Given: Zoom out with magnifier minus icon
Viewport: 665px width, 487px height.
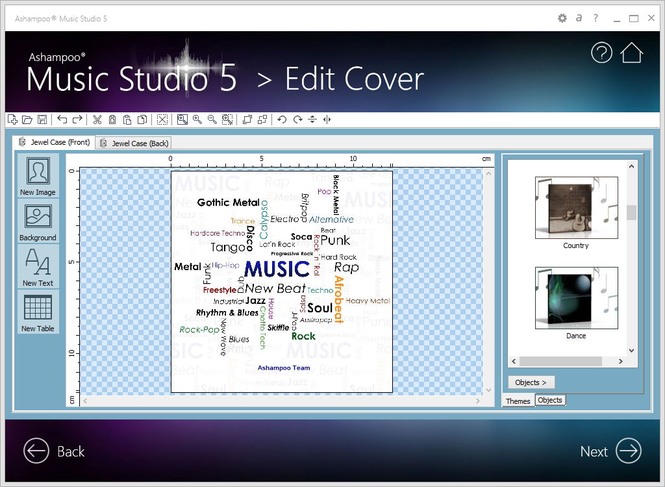Looking at the screenshot, I should pyautogui.click(x=212, y=120).
